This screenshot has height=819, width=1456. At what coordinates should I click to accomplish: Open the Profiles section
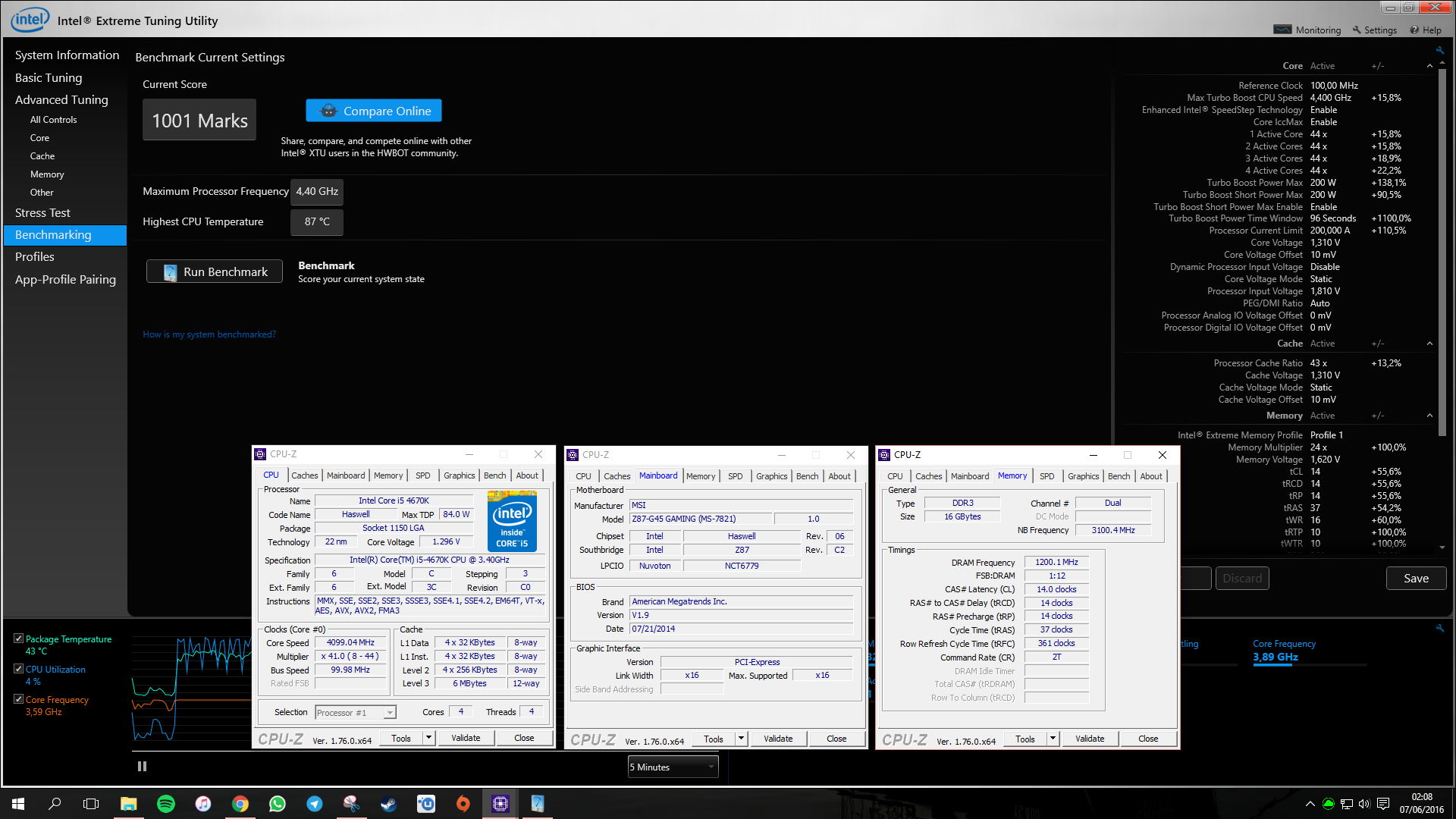tap(35, 257)
